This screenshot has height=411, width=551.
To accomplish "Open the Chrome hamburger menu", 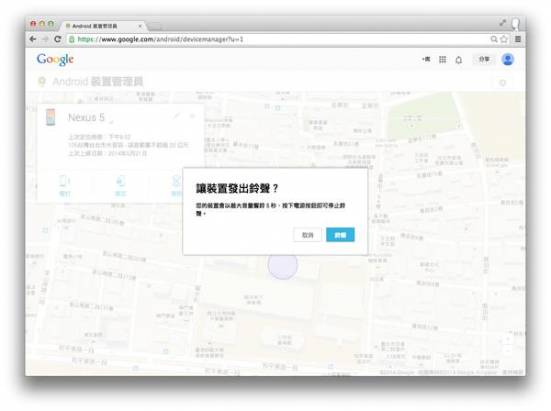I will [518, 39].
